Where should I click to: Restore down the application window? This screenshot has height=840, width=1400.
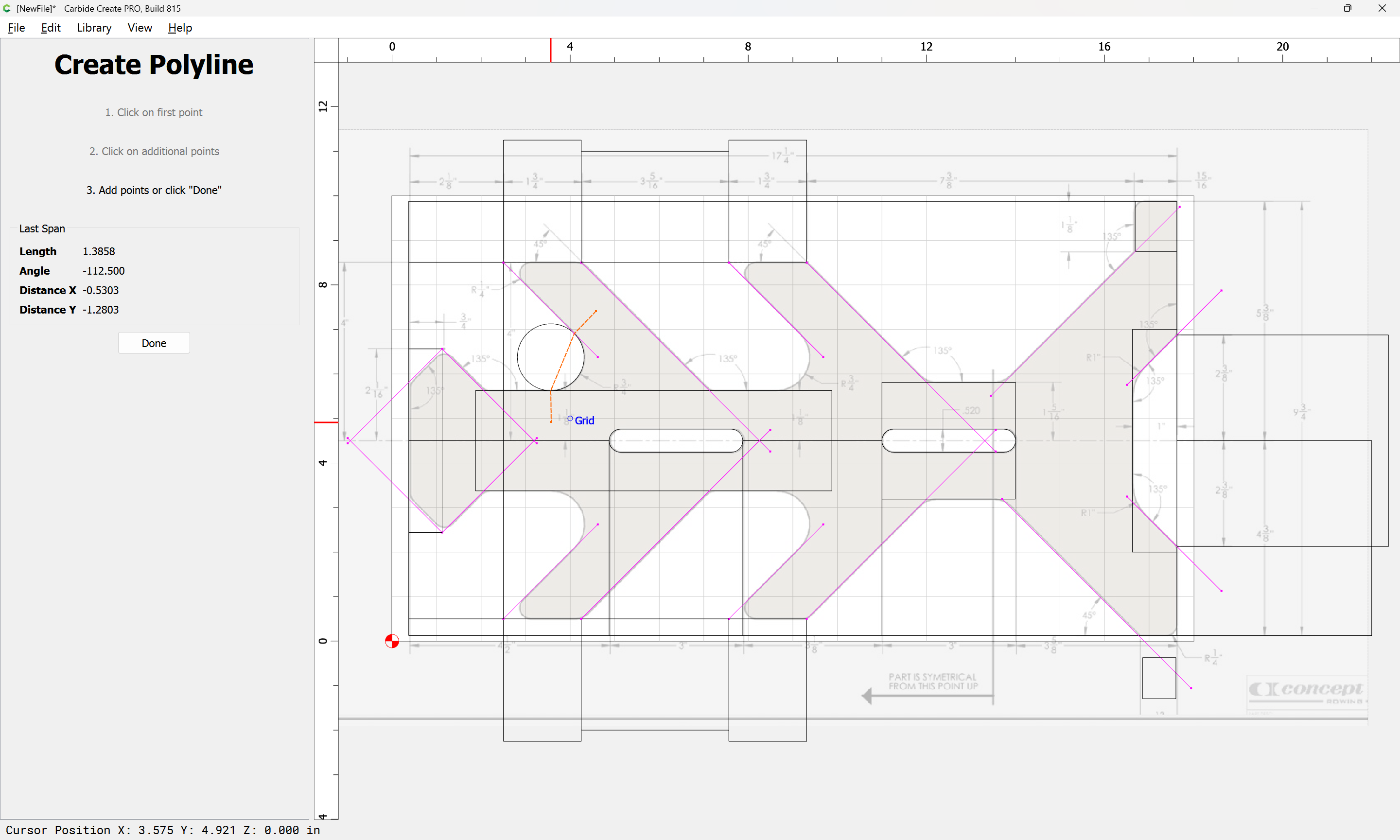point(1347,8)
